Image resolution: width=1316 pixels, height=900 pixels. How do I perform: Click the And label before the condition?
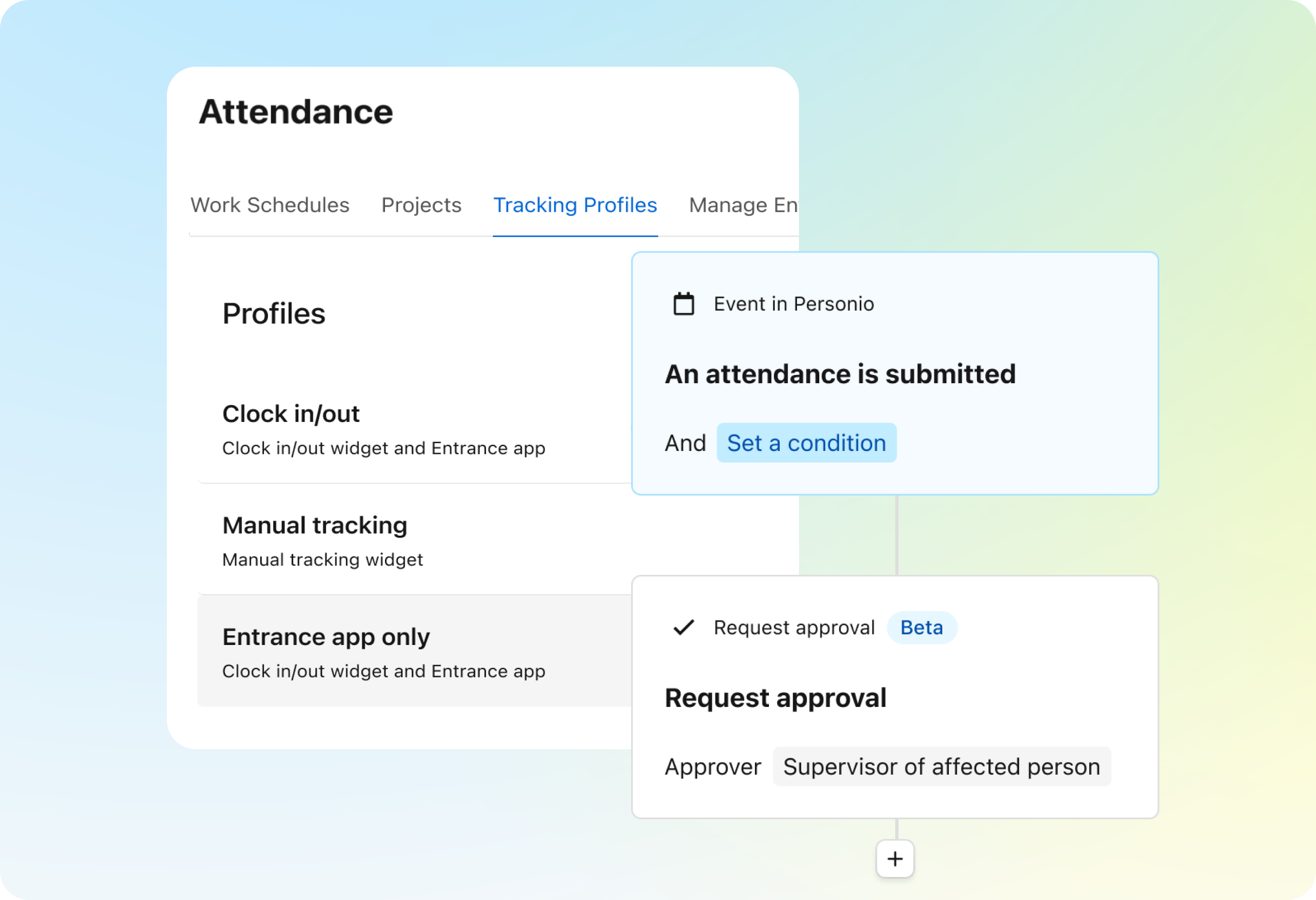tap(685, 443)
